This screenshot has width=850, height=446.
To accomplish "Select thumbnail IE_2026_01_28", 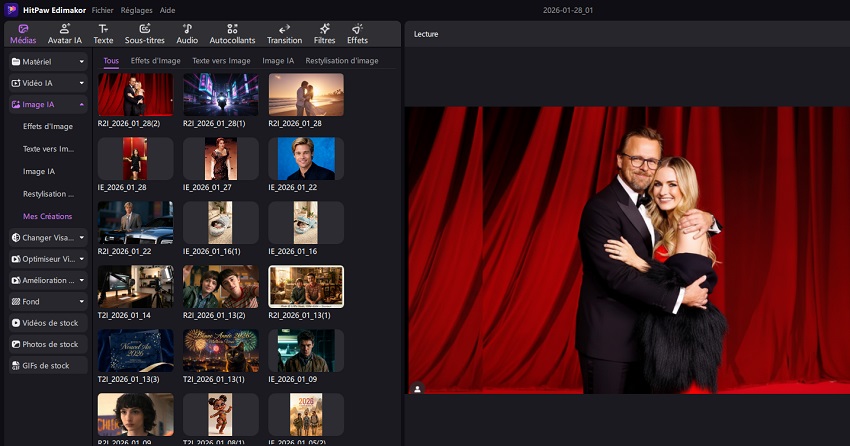I will tap(136, 159).
